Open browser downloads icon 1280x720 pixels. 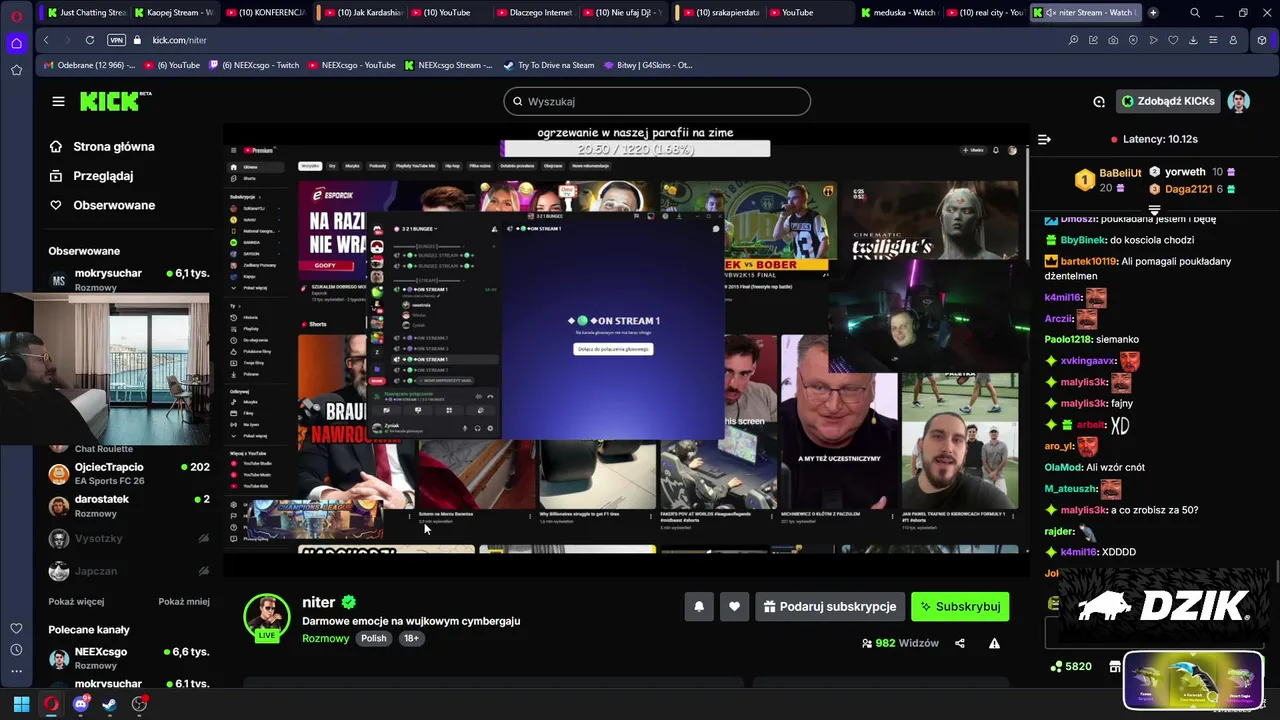[x=1193, y=40]
